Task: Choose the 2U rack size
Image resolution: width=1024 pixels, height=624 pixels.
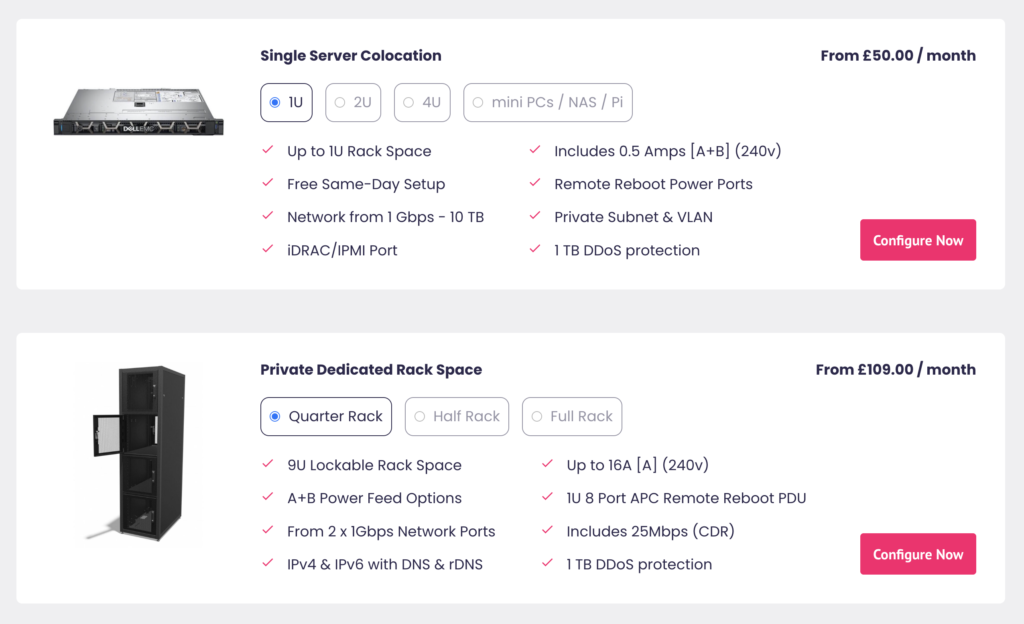Action: (352, 102)
